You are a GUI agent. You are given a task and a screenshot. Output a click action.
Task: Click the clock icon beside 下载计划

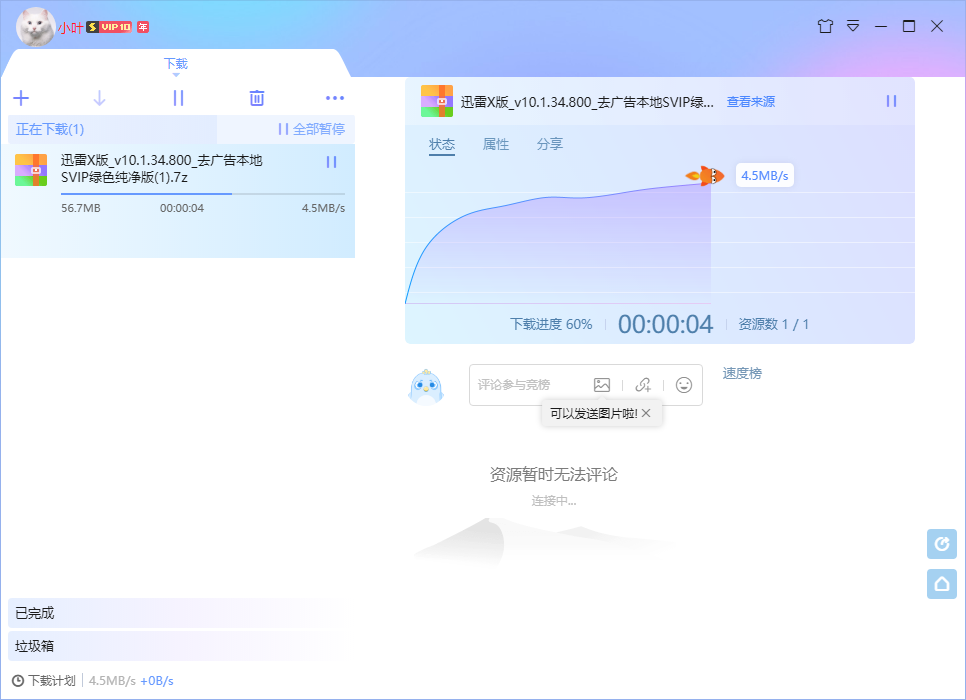coord(18,681)
